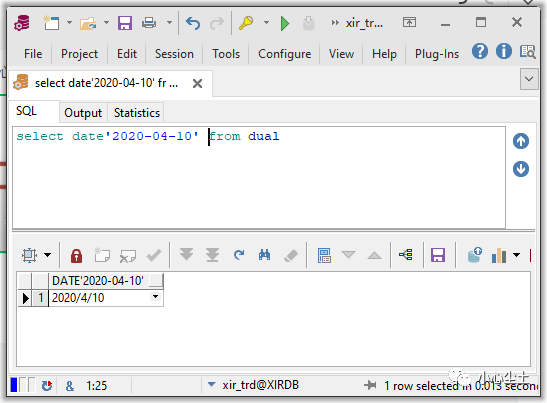
Task: Click the linked query tree icon
Action: coord(406,255)
